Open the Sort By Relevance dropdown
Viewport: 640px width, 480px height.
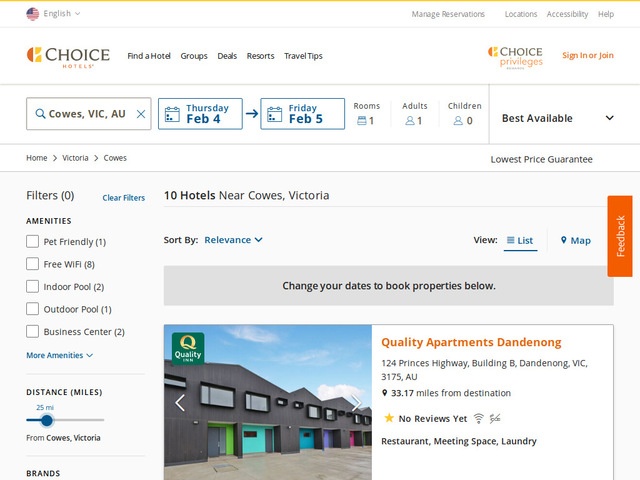coord(233,240)
